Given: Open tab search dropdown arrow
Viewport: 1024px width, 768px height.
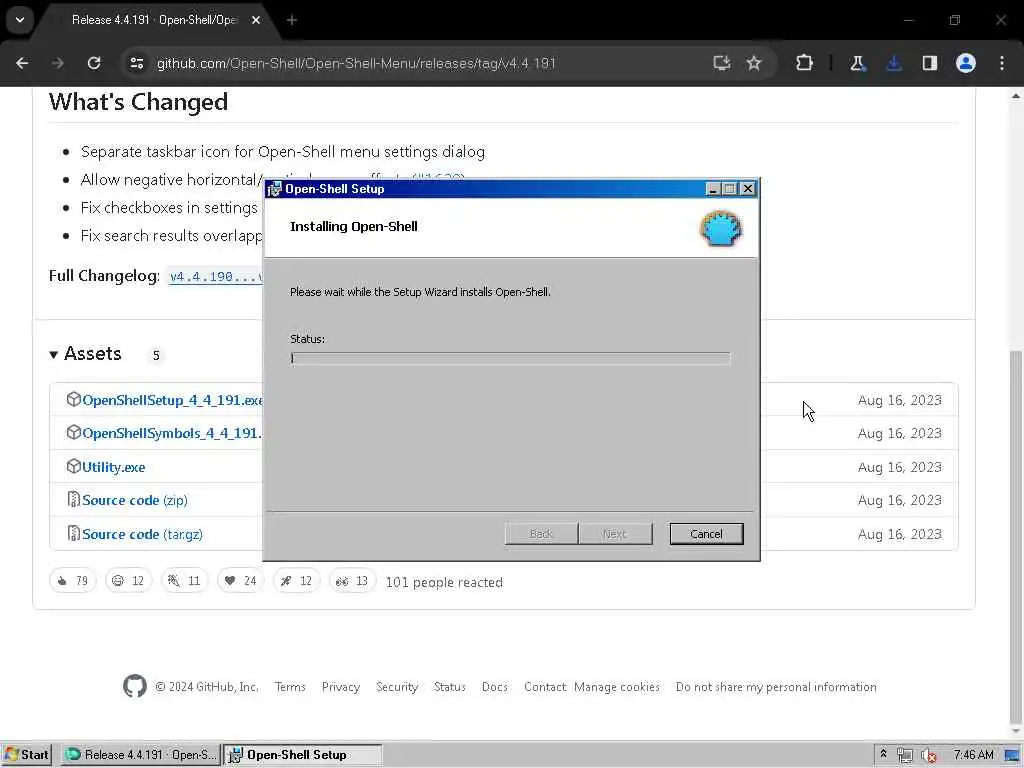Looking at the screenshot, I should click(x=20, y=20).
